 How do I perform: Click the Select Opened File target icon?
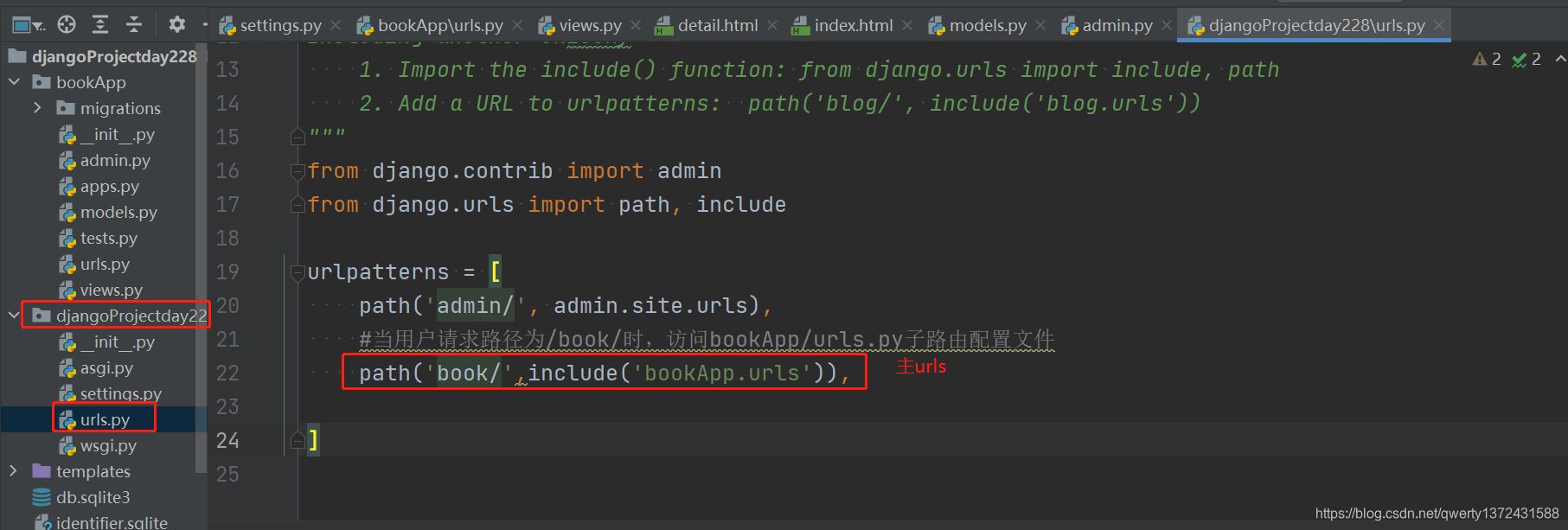[x=67, y=25]
